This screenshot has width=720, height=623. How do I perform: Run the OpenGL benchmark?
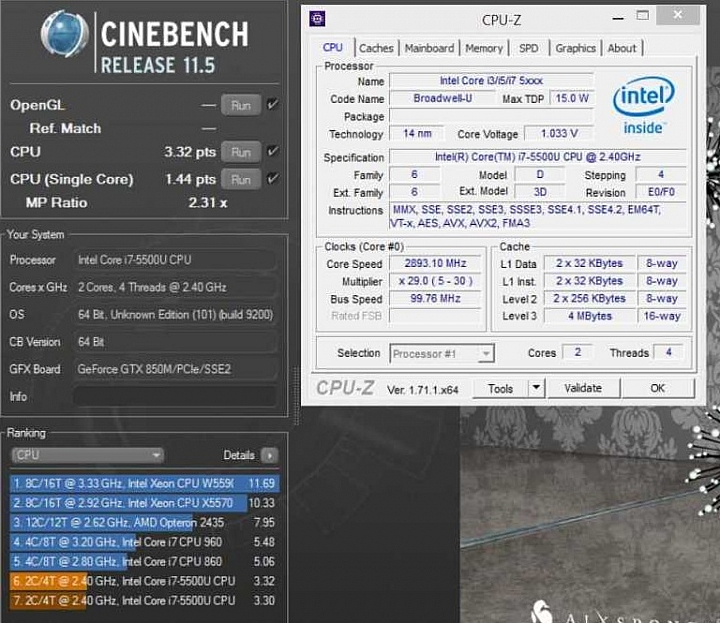point(241,105)
